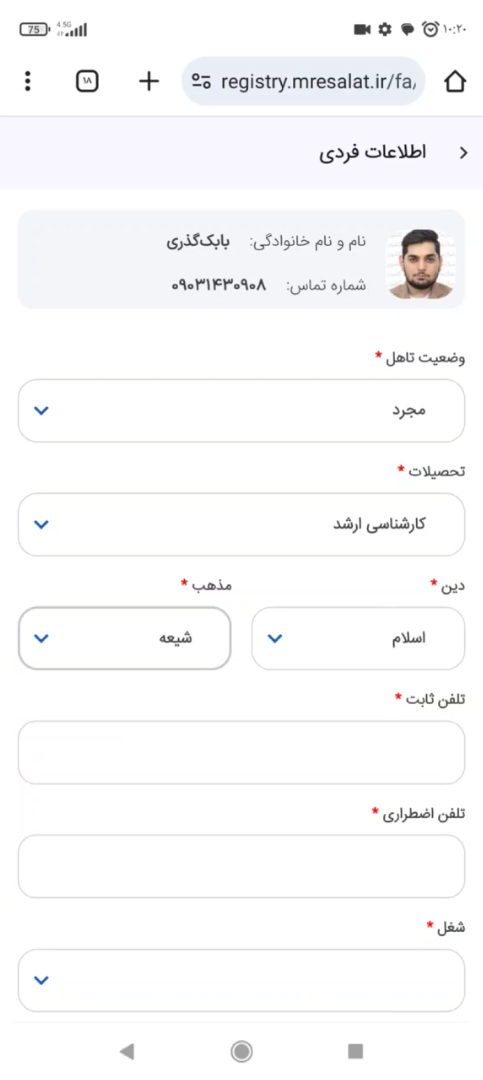
Task: Open a new tab with plus icon
Action: coord(148,81)
